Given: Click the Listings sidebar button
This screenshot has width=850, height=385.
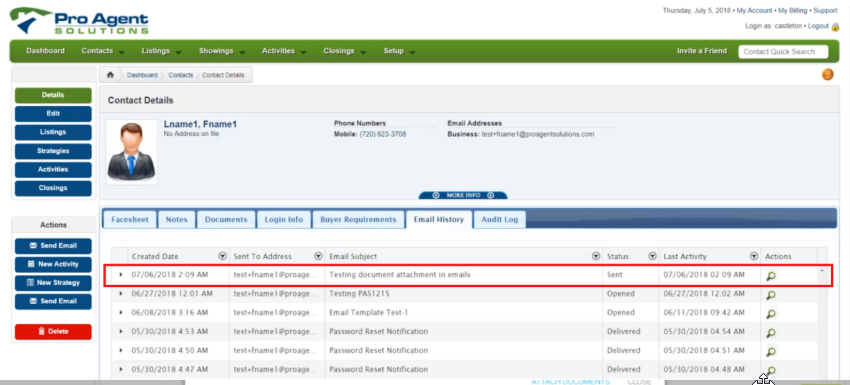Looking at the screenshot, I should [53, 132].
